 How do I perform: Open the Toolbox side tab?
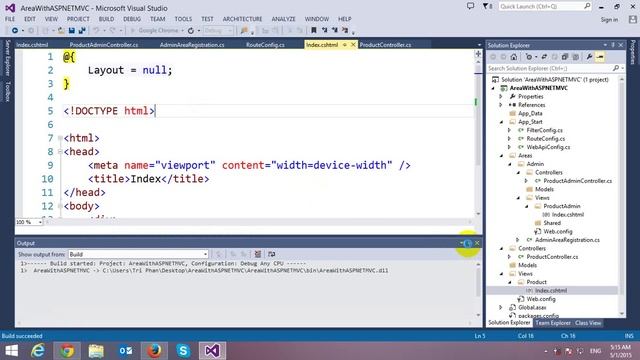pyautogui.click(x=7, y=91)
